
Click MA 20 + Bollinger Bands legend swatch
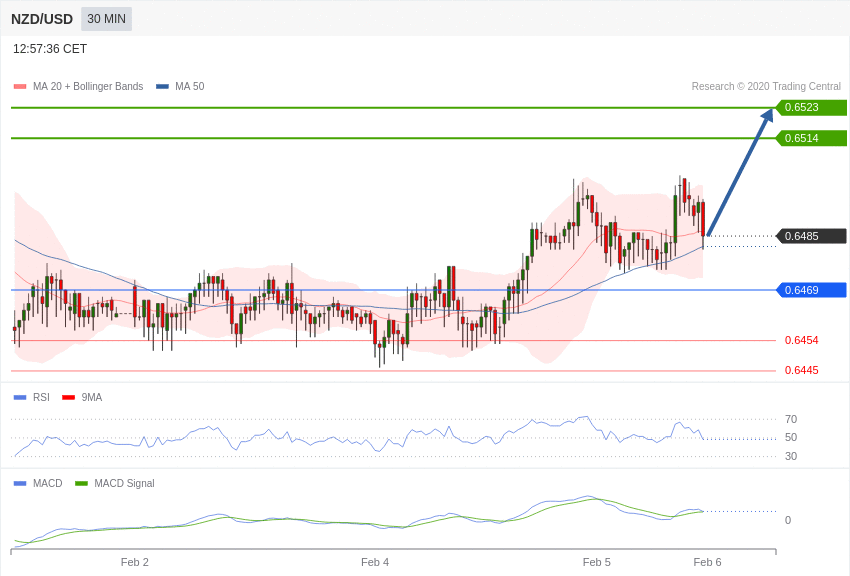pyautogui.click(x=20, y=87)
